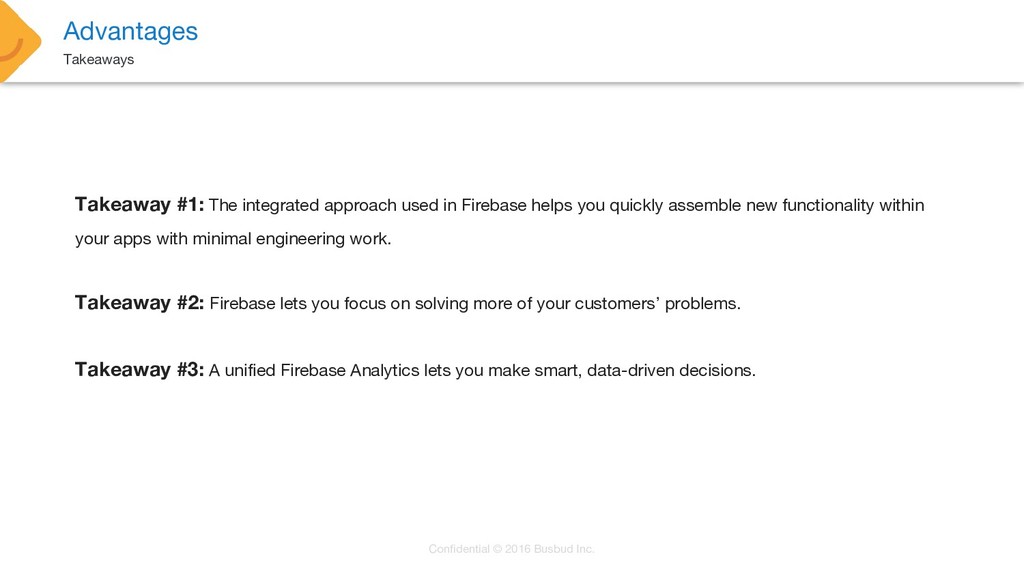
Task: Click the orange Busbud logo icon
Action: [x=20, y=40]
